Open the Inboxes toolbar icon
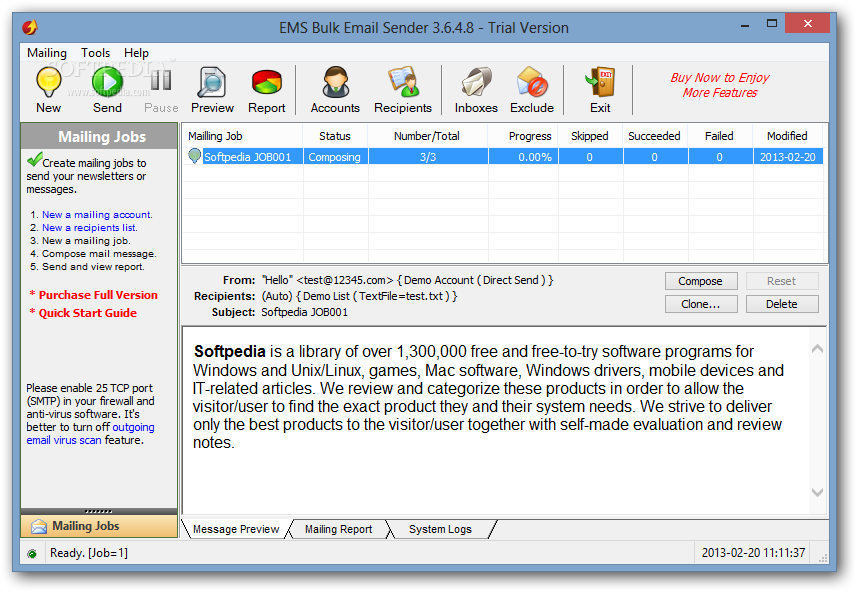 pyautogui.click(x=476, y=82)
